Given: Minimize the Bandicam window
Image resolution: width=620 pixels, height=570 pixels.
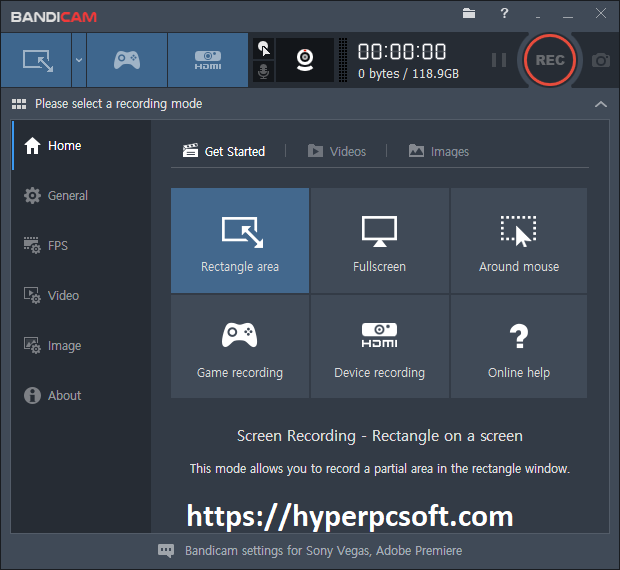Looking at the screenshot, I should point(568,14).
